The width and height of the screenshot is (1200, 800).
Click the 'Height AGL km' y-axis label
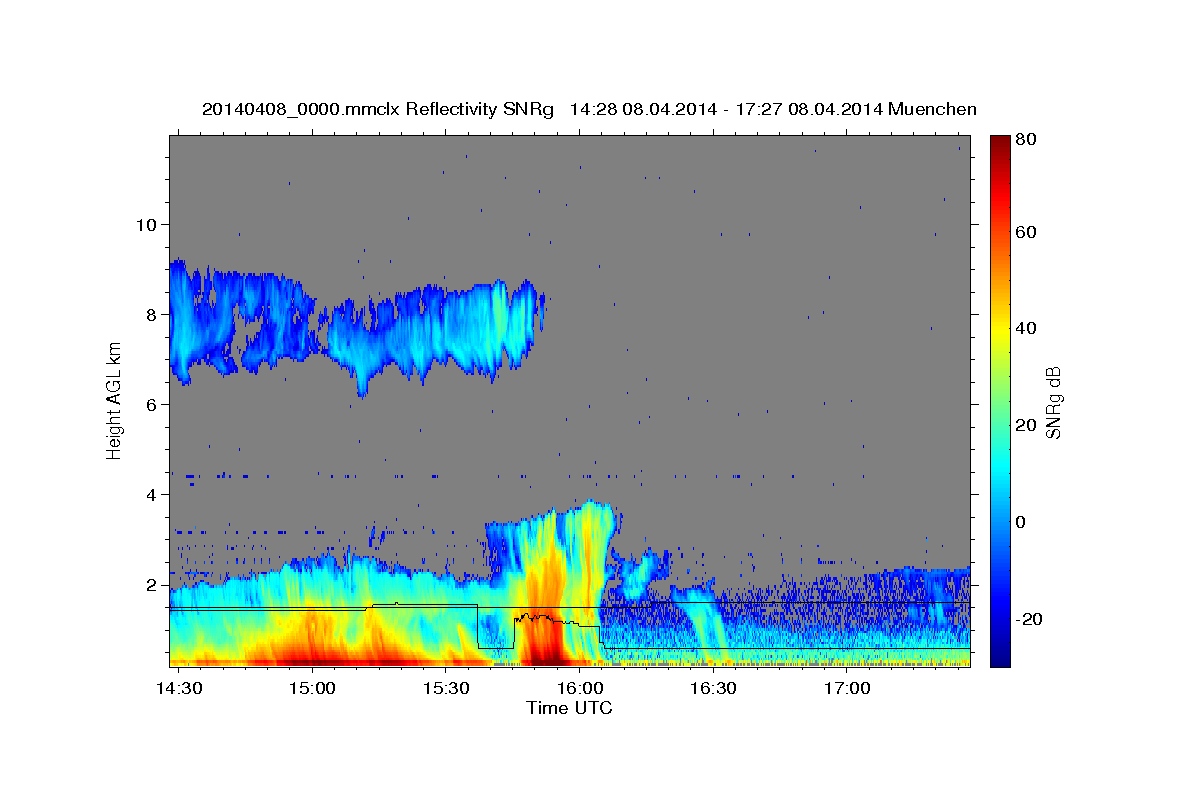tap(114, 402)
